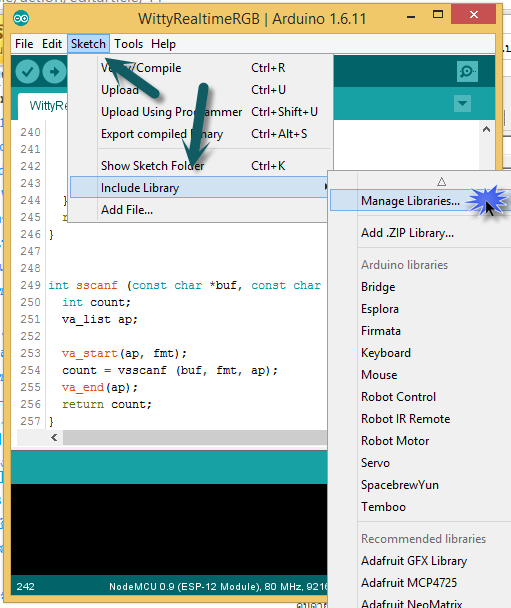Click the 'va_list ap;' line

[100, 320]
